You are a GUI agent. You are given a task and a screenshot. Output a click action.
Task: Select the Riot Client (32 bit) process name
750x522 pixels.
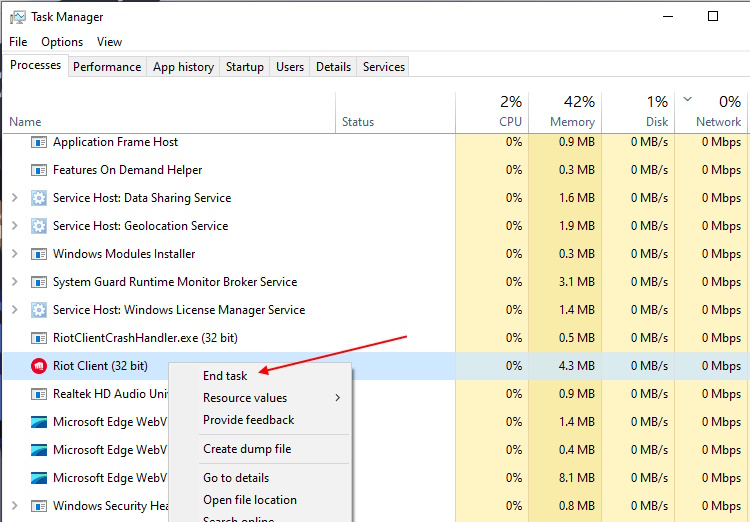100,366
